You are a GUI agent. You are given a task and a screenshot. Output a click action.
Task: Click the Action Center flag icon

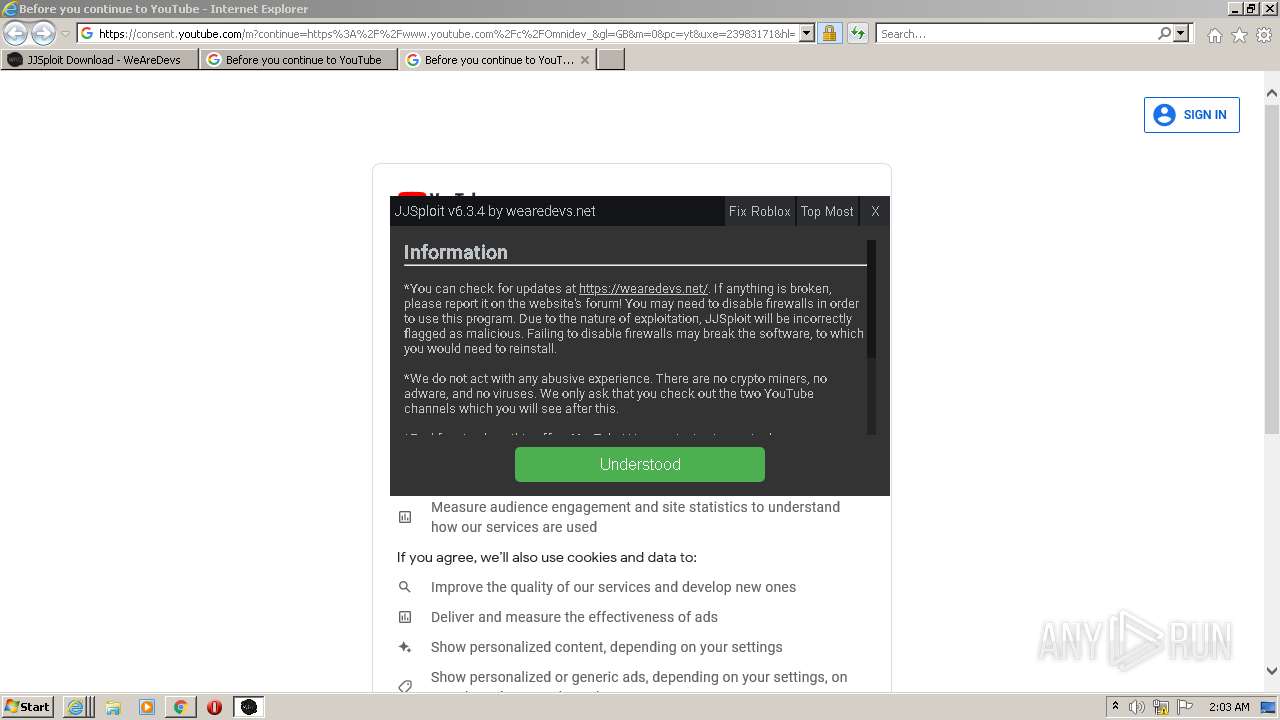pyautogui.click(x=1185, y=707)
